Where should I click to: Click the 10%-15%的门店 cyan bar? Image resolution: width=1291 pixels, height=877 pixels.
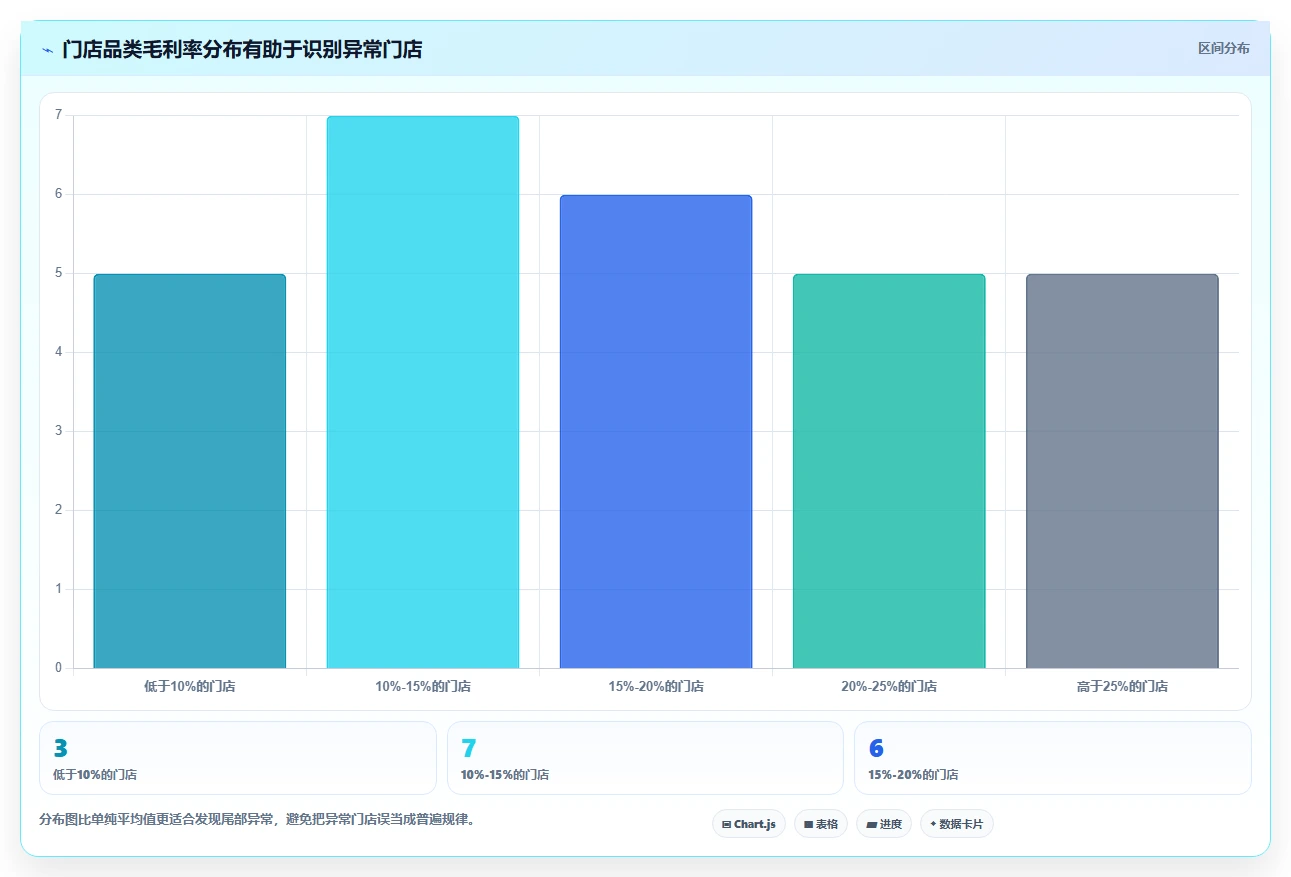point(423,392)
